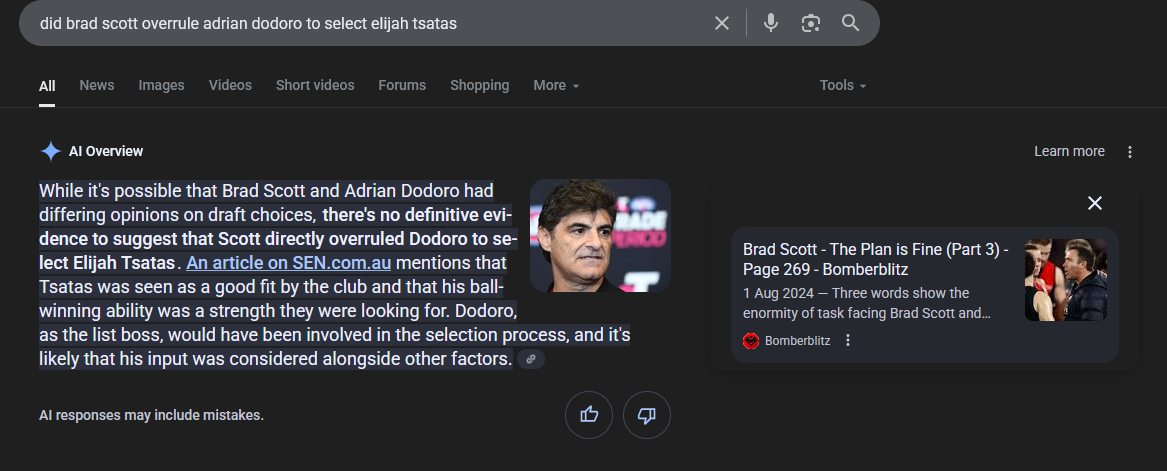This screenshot has height=471, width=1167.
Task: Expand the More dropdown
Action: (556, 86)
